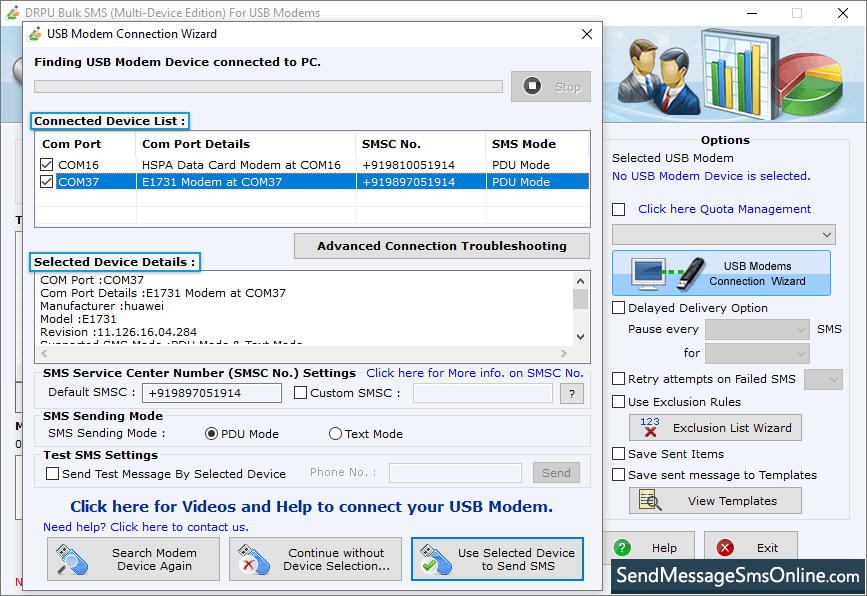Click the wizard dialog title bar app icon
This screenshot has height=596, width=867.
[x=35, y=34]
